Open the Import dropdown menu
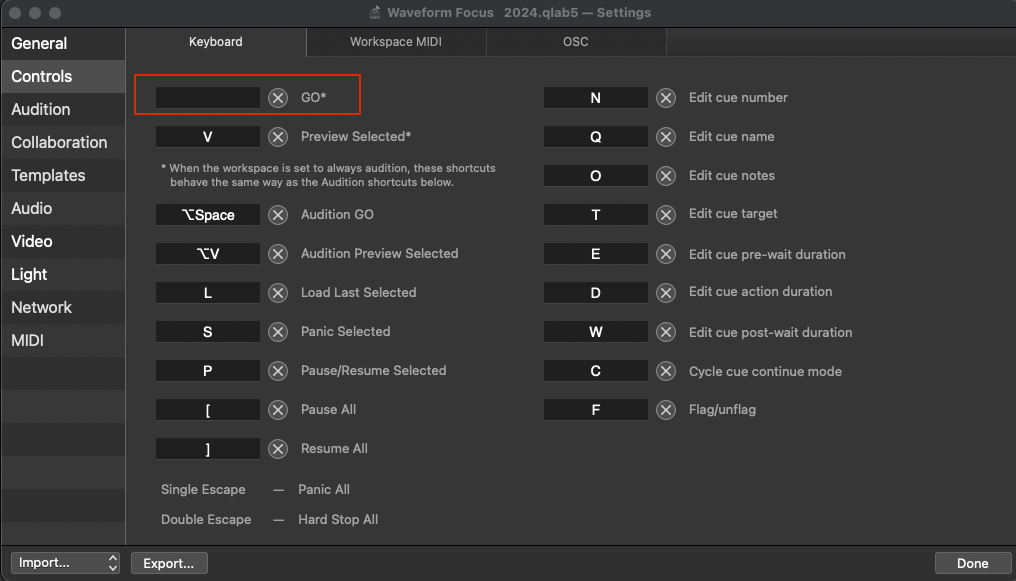Screen dimensions: 1016x581 pyautogui.click(x=66, y=563)
